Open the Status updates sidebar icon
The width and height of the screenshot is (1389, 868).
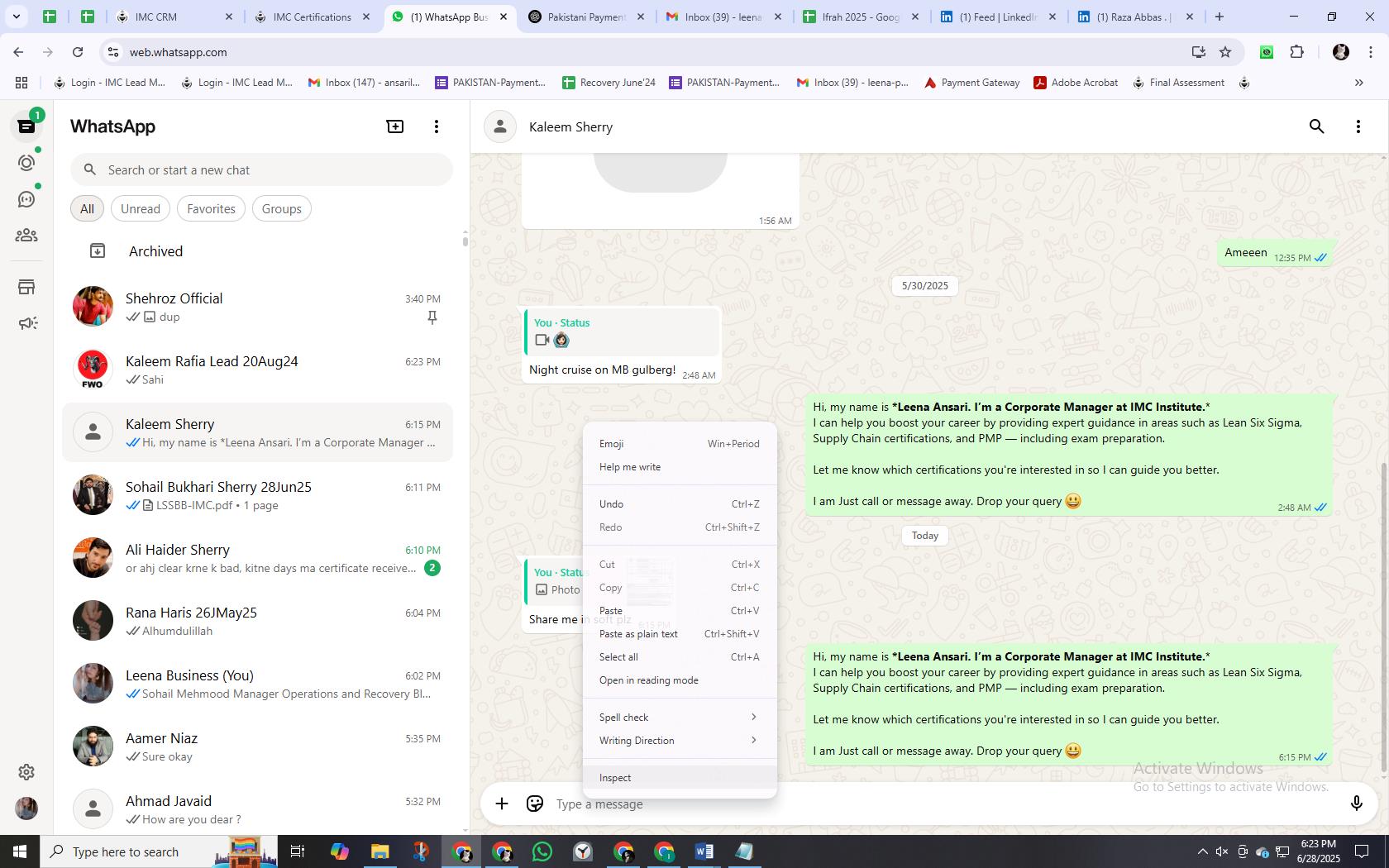pyautogui.click(x=26, y=163)
